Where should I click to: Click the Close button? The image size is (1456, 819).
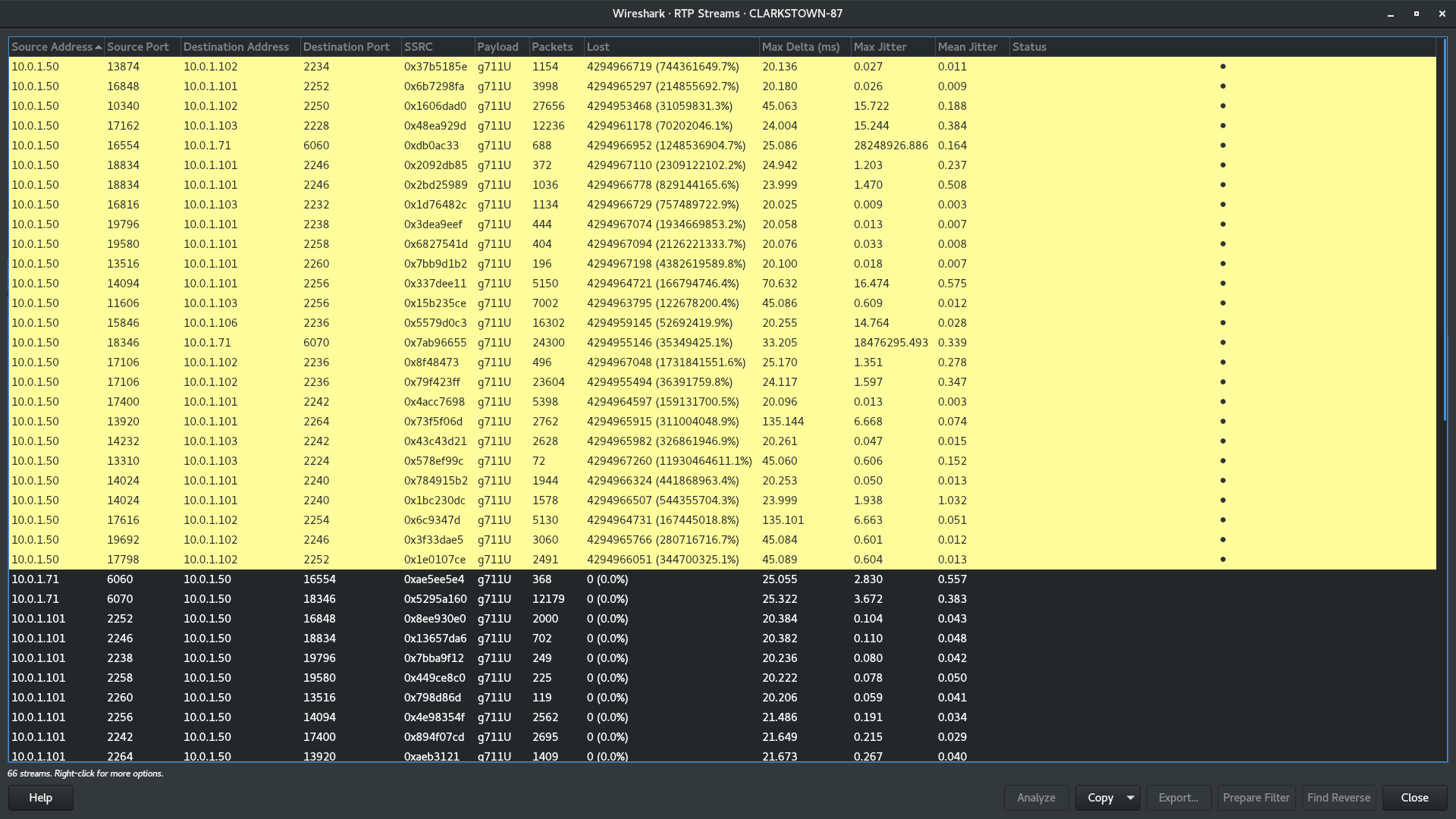point(1414,798)
